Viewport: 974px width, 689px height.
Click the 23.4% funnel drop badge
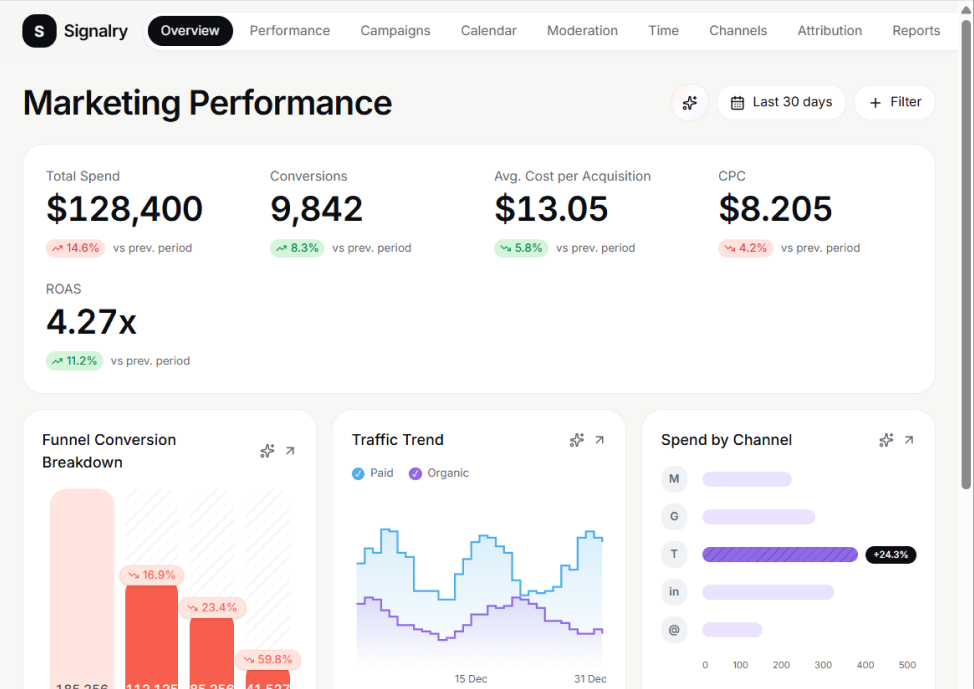tap(213, 608)
